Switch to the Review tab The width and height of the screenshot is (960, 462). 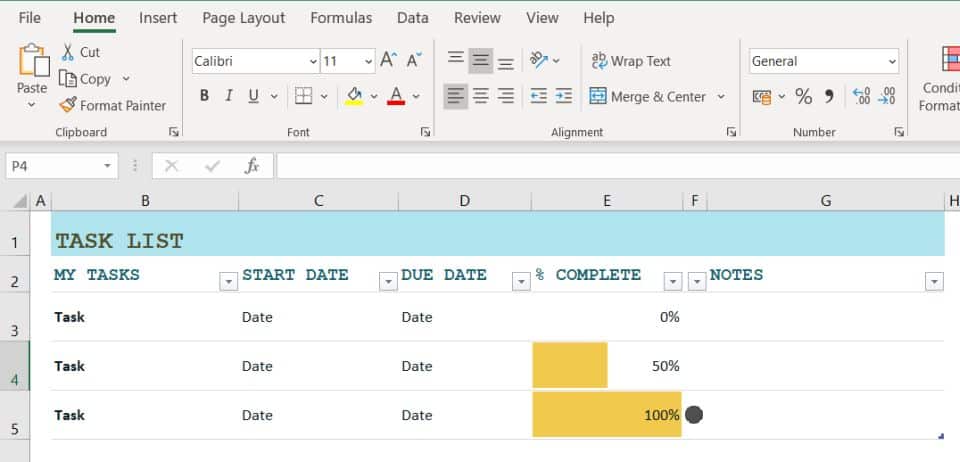pos(478,18)
